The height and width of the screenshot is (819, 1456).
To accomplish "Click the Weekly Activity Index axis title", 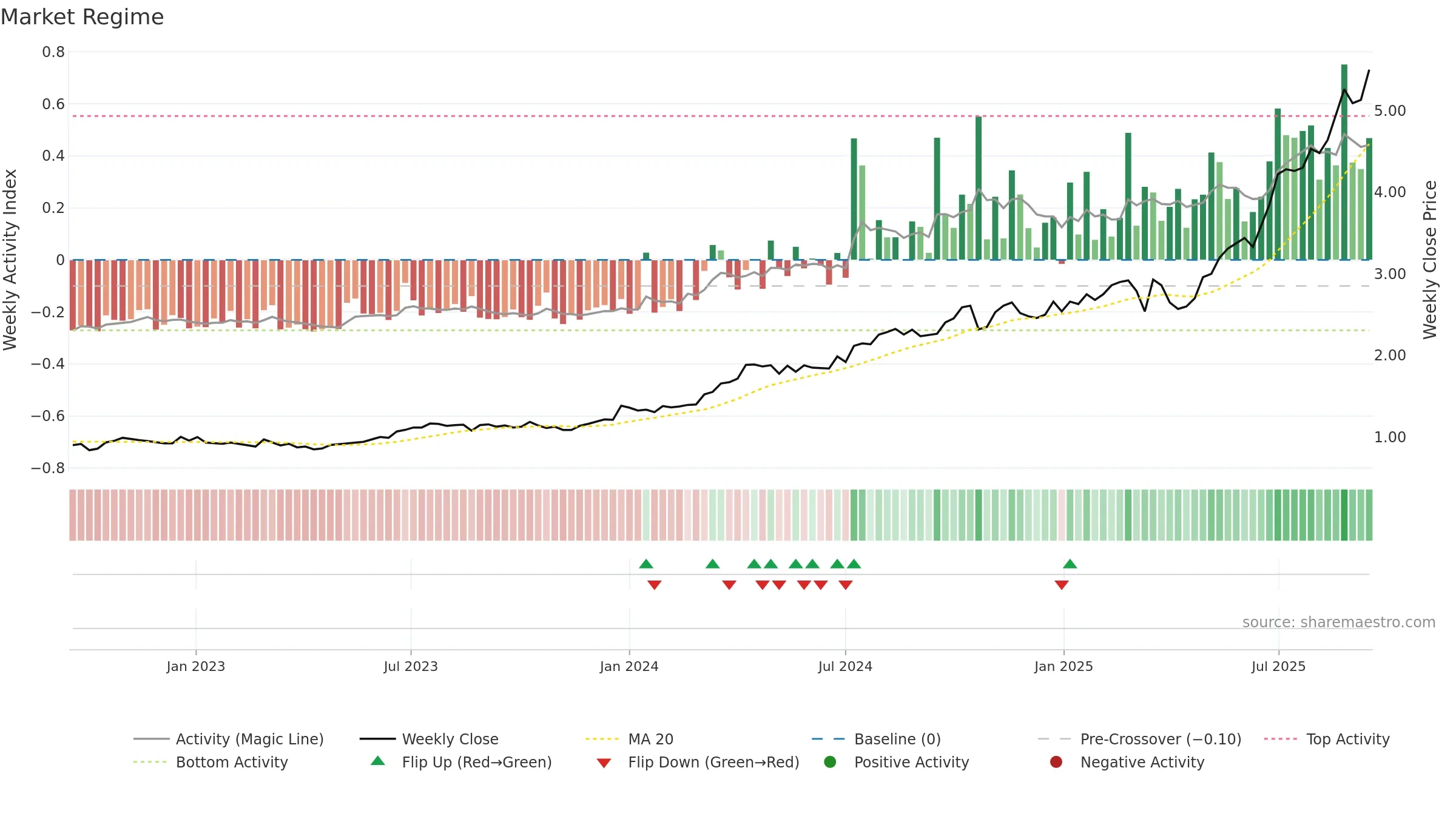I will click(x=10, y=260).
